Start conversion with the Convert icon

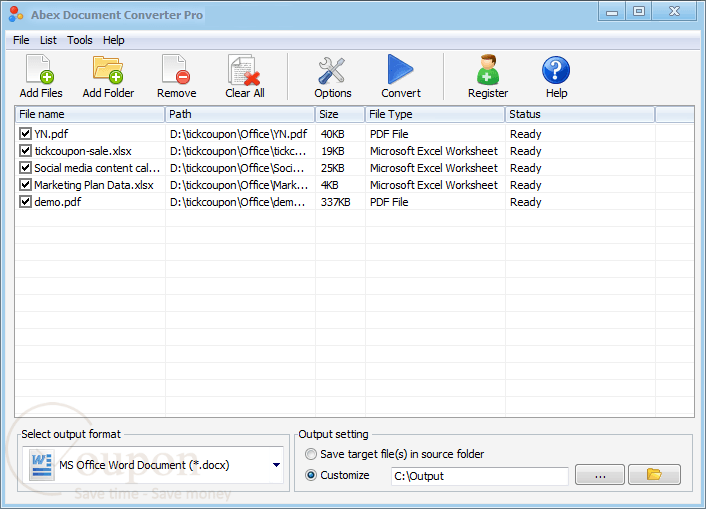[x=400, y=69]
